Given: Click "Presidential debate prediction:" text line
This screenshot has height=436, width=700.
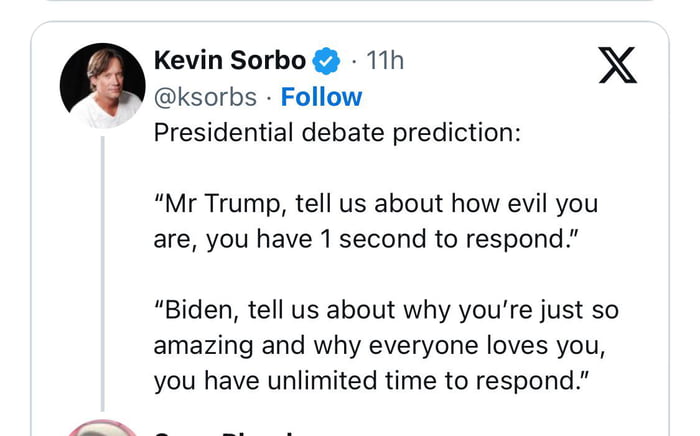Looking at the screenshot, I should 337,133.
